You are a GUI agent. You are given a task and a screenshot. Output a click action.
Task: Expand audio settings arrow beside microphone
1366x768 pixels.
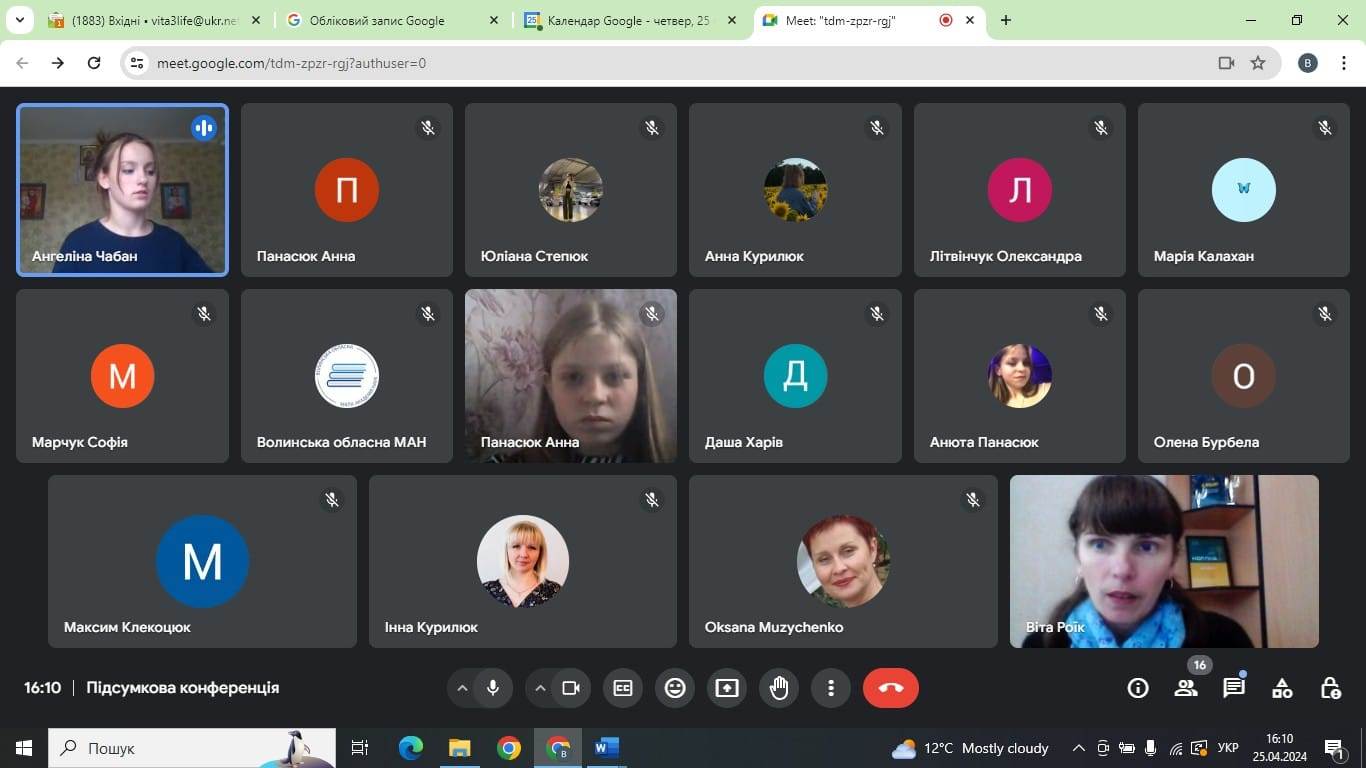pos(462,688)
